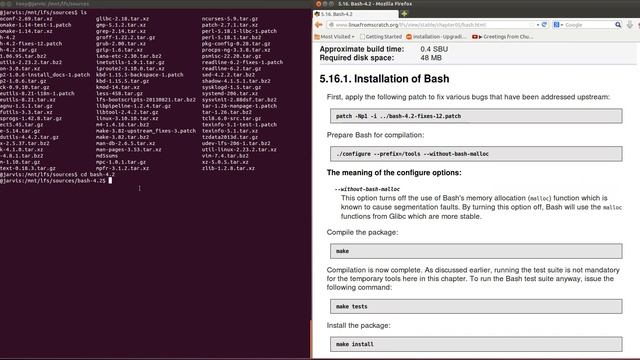The image size is (640, 360).
Task: Click glibc-2.18.tar.xz in terminal listing
Action: pyautogui.click(x=122, y=19)
